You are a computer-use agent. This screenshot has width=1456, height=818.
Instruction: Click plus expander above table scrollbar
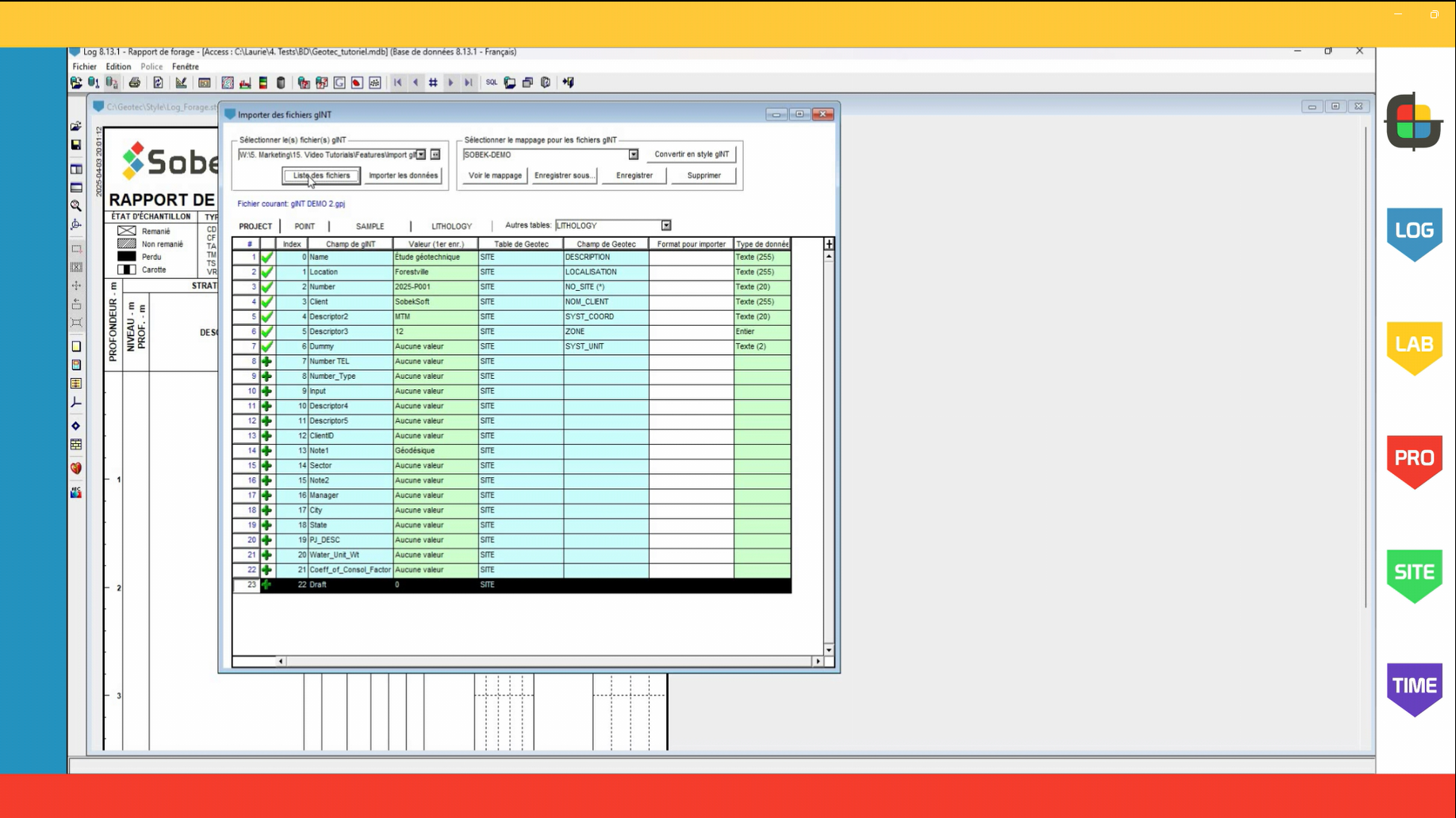829,244
